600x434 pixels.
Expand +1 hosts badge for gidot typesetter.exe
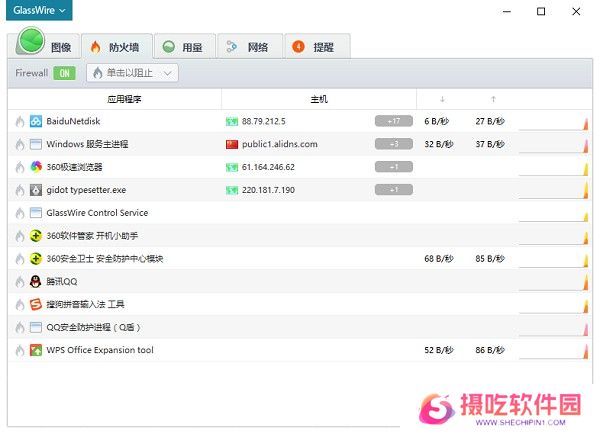click(x=394, y=190)
